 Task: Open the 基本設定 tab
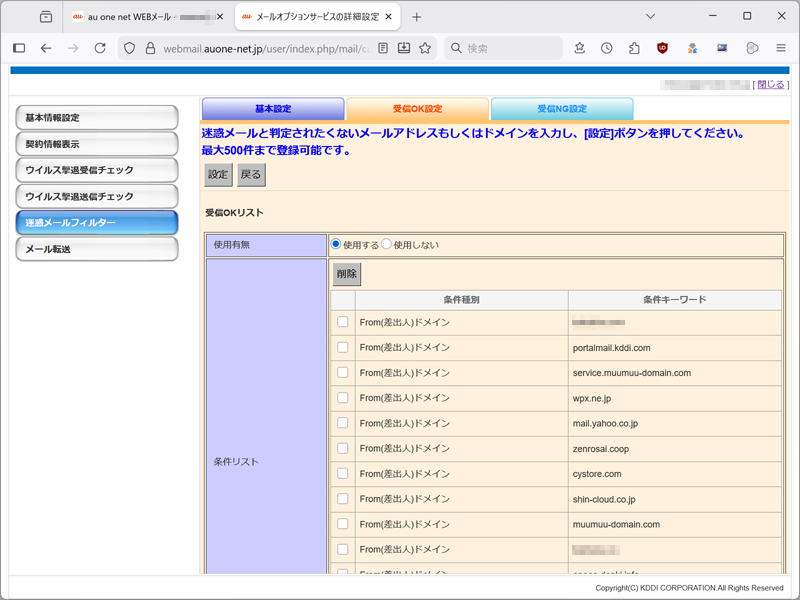(x=273, y=109)
